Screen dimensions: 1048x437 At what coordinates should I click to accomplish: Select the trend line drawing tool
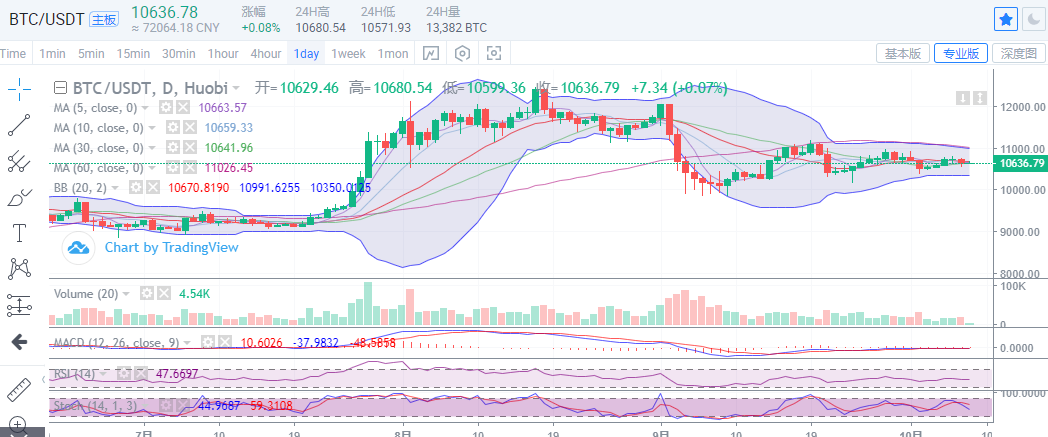point(19,125)
